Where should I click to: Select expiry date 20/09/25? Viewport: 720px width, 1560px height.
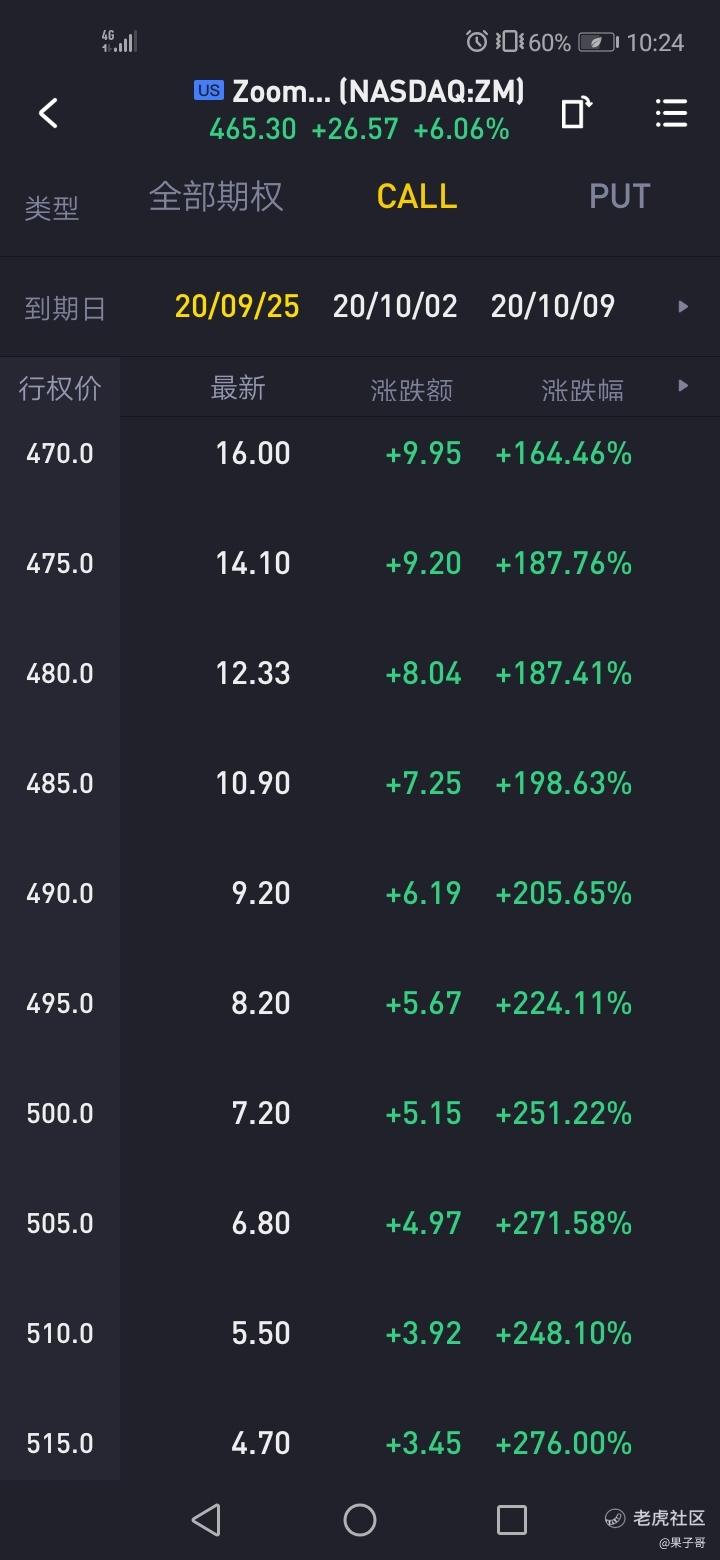tap(237, 307)
